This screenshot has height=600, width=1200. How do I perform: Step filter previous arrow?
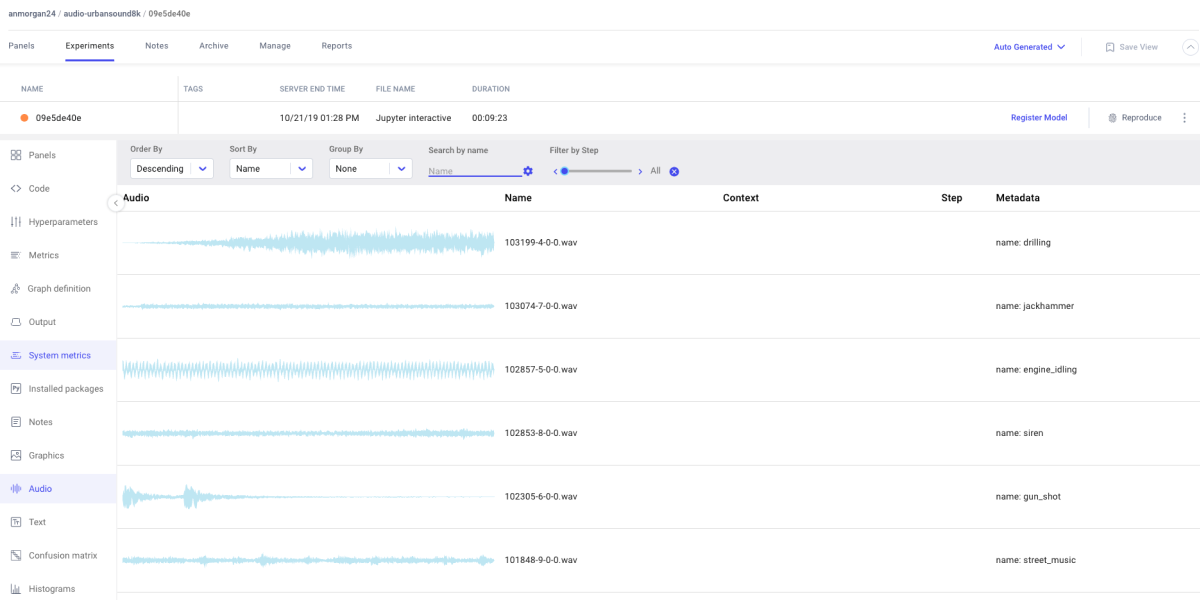pos(555,171)
